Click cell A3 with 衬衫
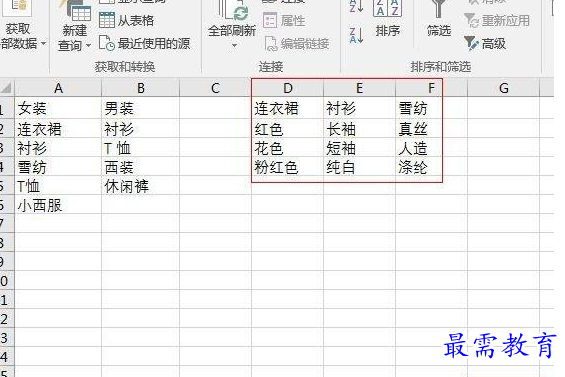The image size is (565, 377). [58, 147]
